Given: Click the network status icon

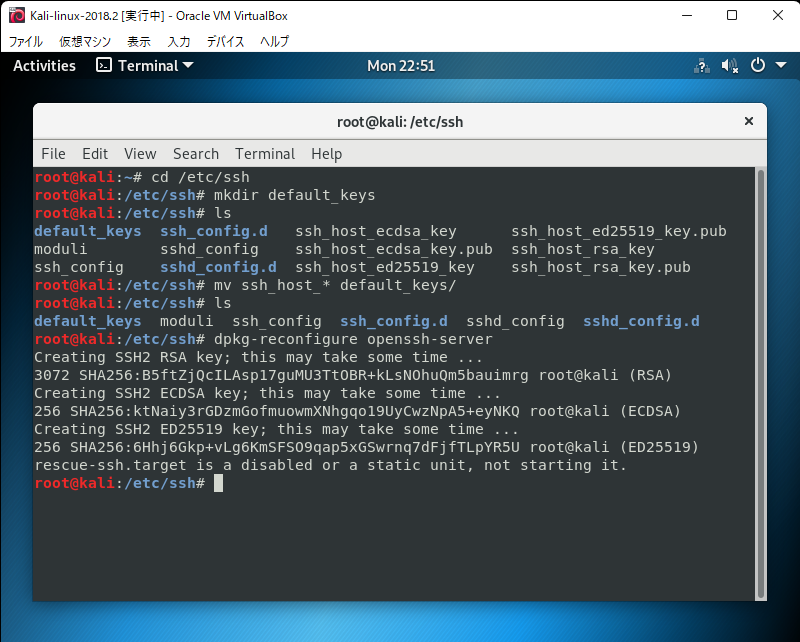Looking at the screenshot, I should coord(702,66).
